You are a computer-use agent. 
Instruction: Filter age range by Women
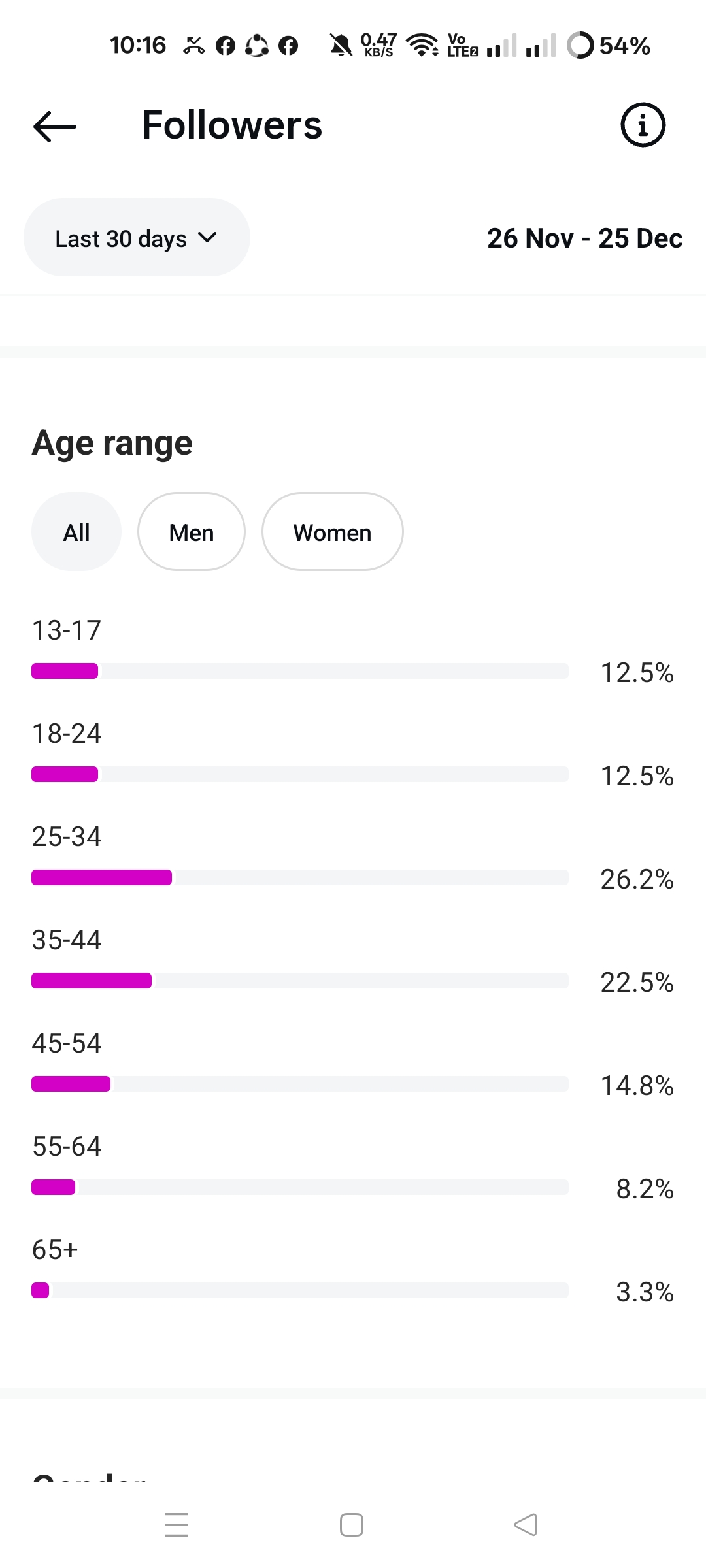pyautogui.click(x=332, y=532)
